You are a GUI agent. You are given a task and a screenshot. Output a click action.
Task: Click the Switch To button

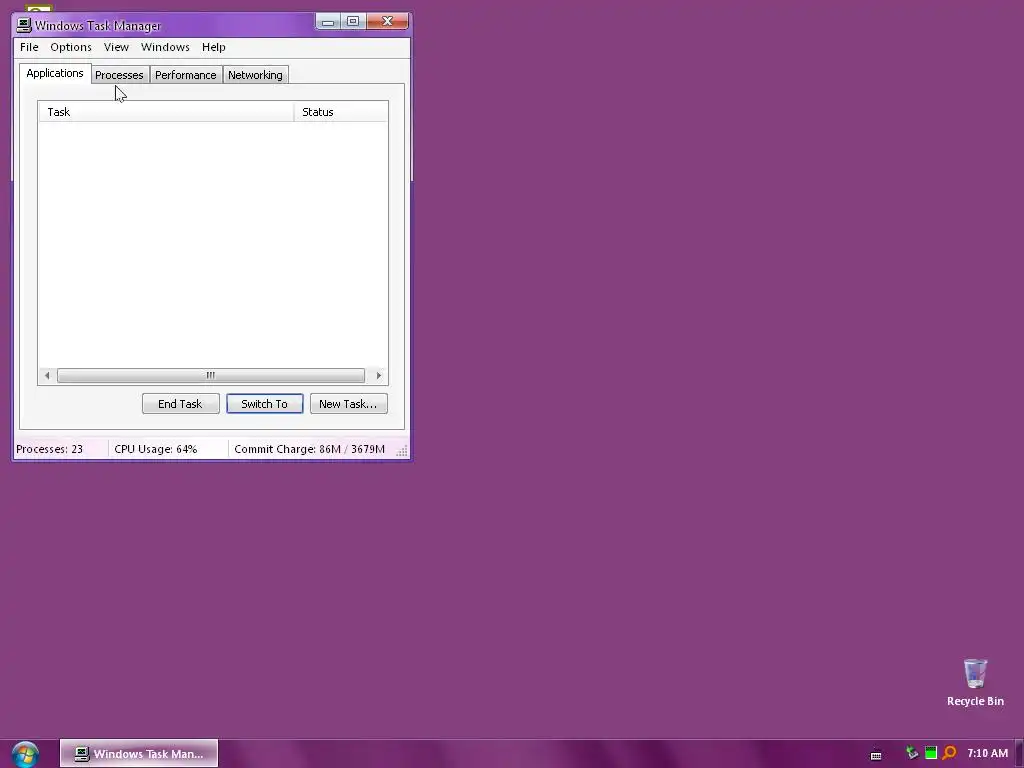tap(264, 404)
